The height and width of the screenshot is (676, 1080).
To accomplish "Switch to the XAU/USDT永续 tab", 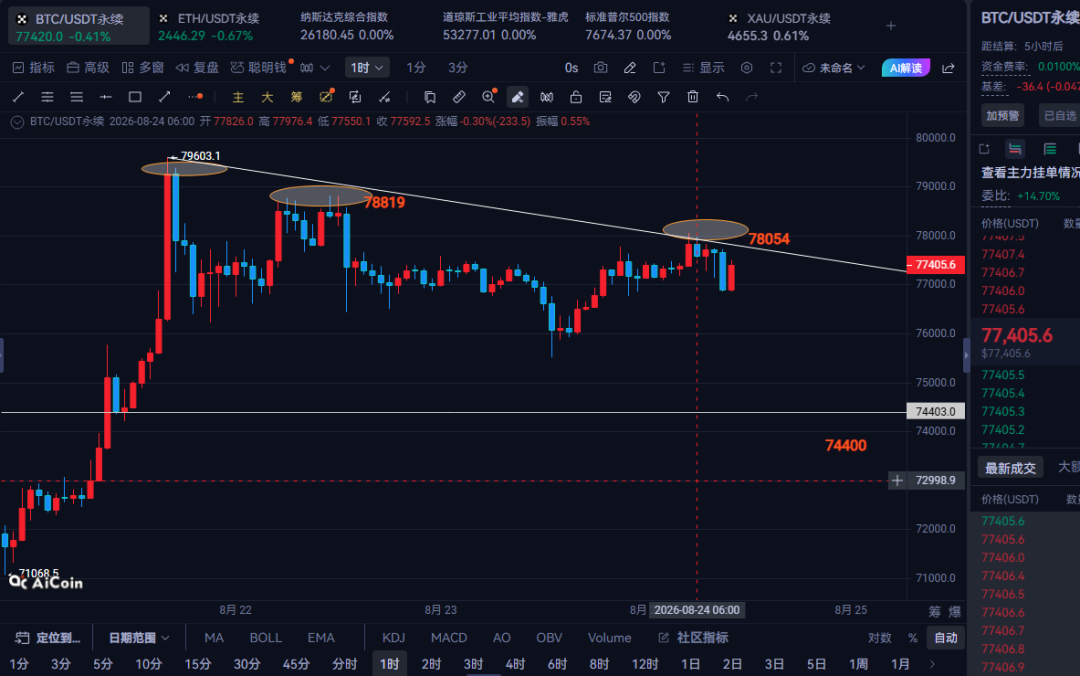I will (778, 26).
